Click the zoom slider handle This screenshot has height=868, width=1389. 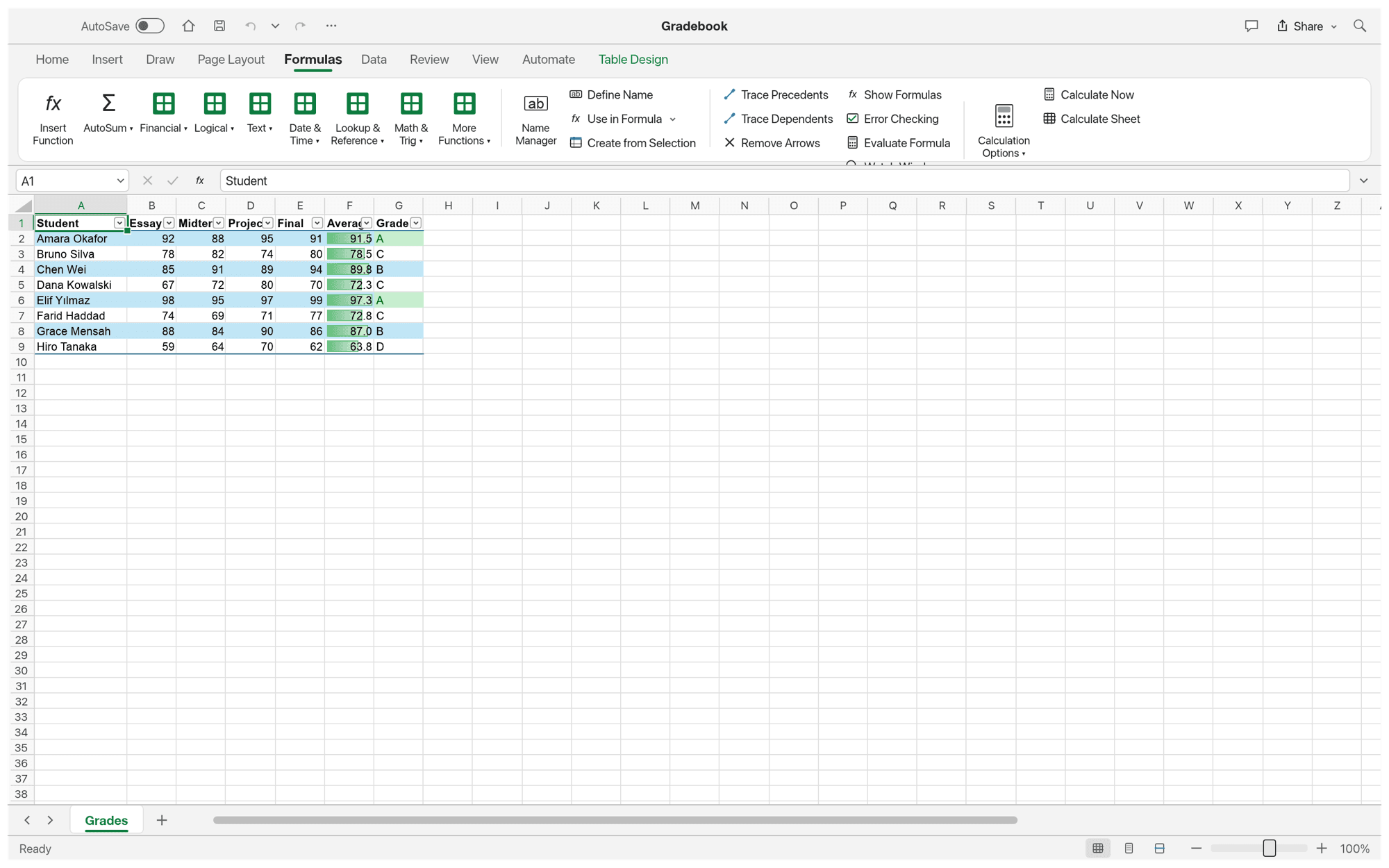click(1270, 849)
